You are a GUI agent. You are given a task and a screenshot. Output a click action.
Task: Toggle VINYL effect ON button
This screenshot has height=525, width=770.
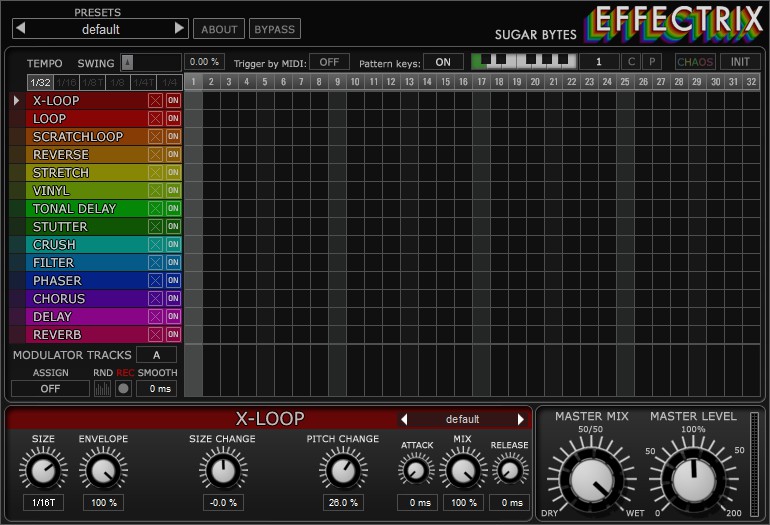[173, 191]
